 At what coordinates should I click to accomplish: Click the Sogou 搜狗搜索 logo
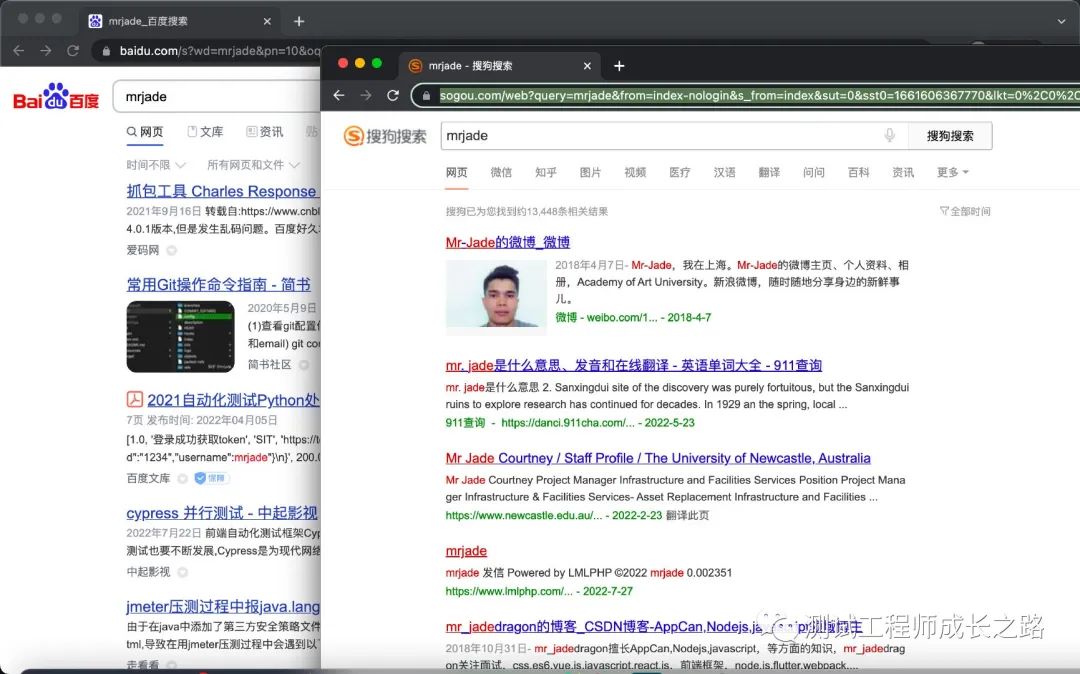(385, 136)
